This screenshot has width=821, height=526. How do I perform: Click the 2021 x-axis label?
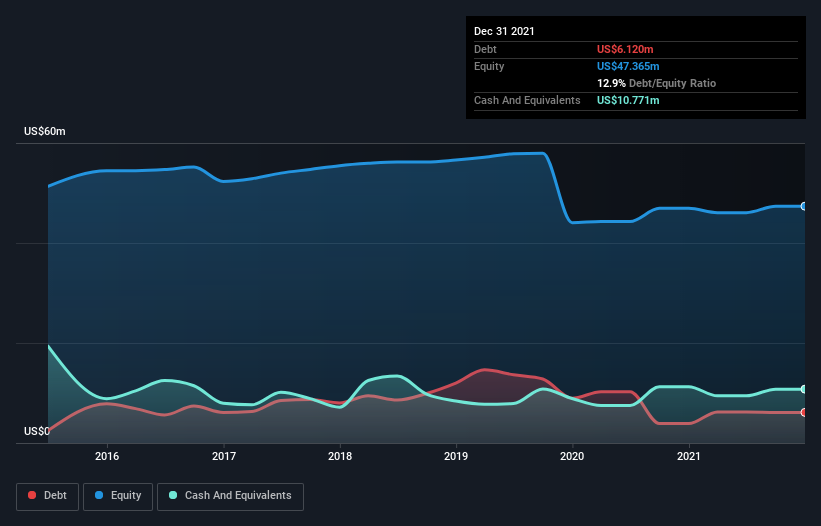689,456
